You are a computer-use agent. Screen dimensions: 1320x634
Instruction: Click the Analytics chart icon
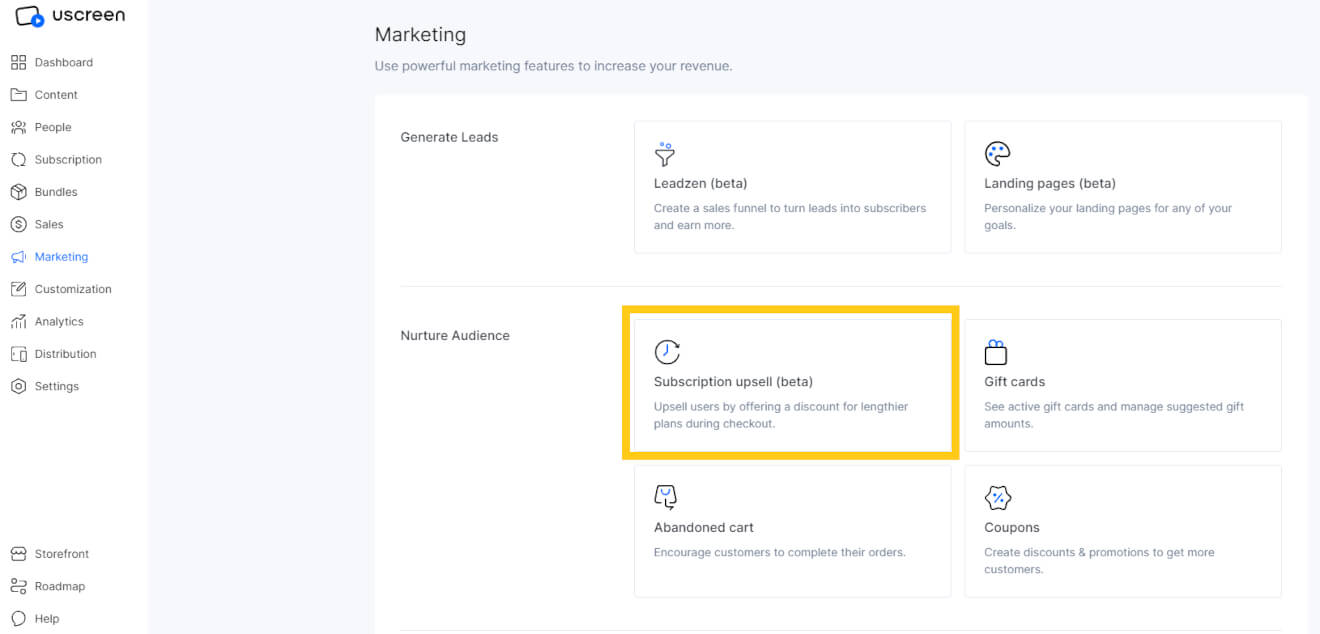[18, 321]
